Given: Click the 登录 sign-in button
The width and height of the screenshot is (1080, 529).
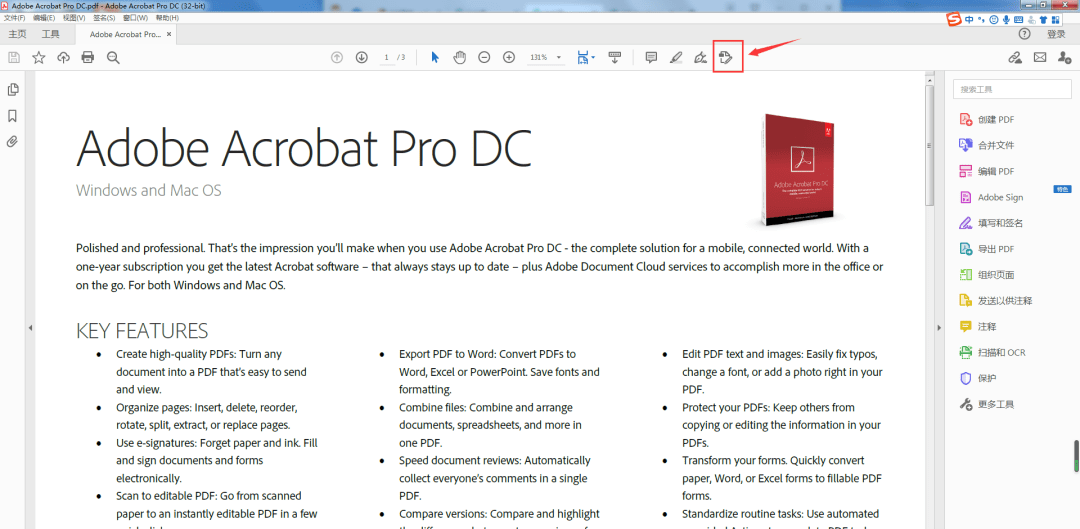Looking at the screenshot, I should pyautogui.click(x=1056, y=34).
